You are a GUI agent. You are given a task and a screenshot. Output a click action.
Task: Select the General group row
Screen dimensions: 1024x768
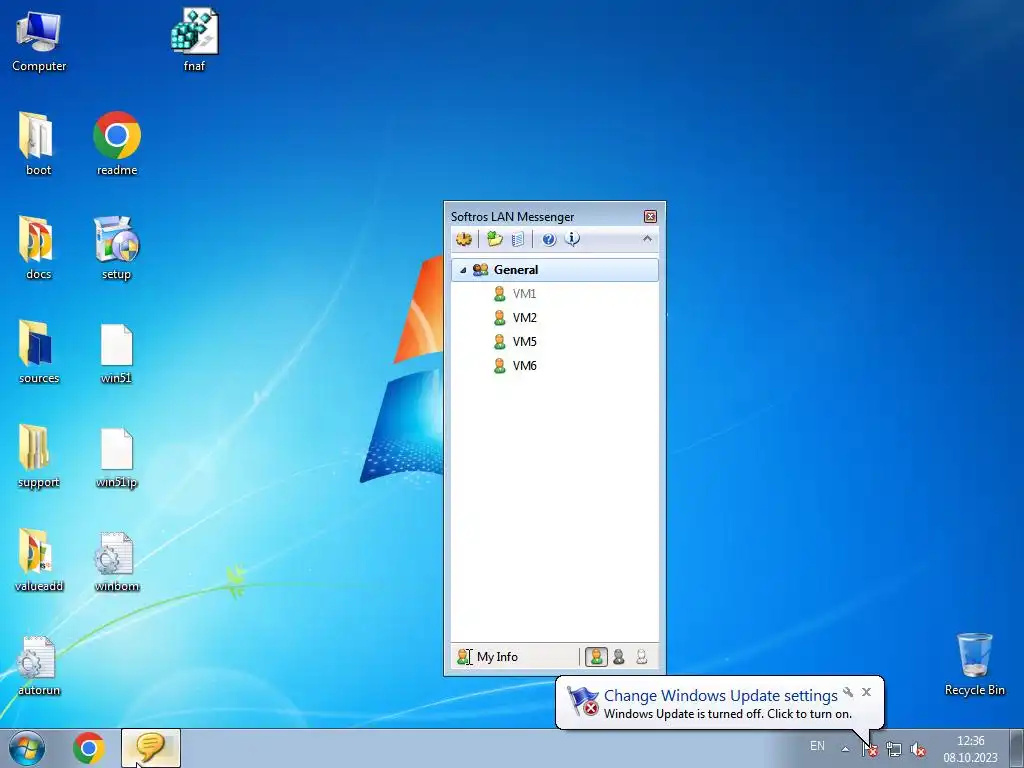pos(554,270)
